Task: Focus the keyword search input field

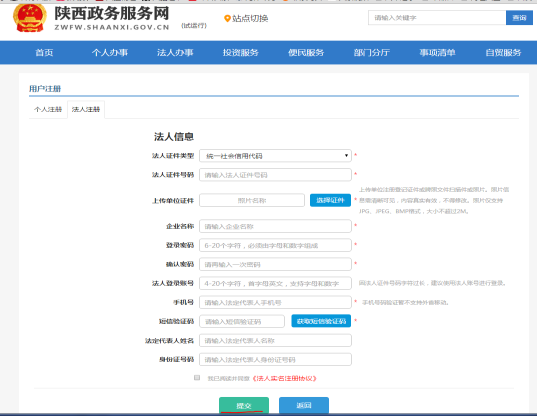Action: [x=437, y=18]
